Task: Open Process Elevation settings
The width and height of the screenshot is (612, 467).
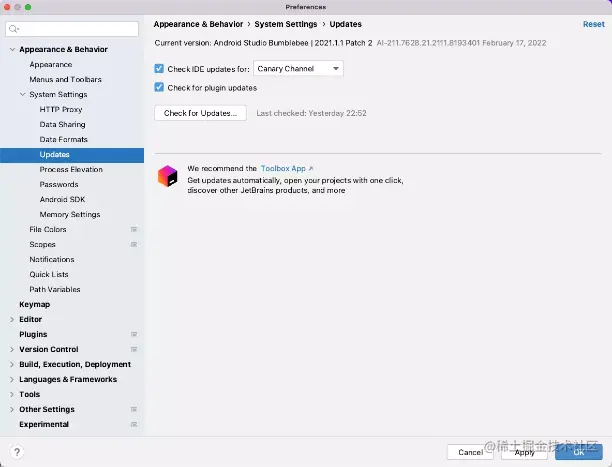Action: point(71,169)
